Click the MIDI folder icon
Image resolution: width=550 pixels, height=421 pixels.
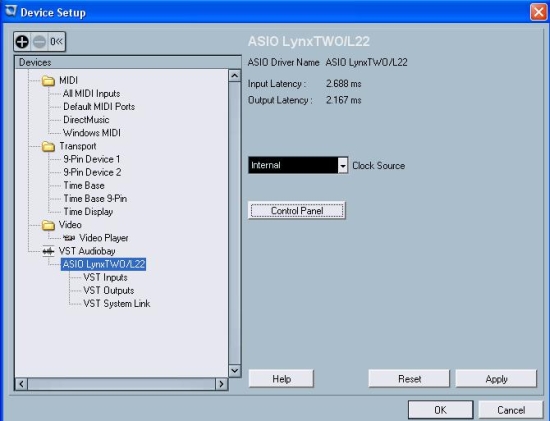(48, 81)
